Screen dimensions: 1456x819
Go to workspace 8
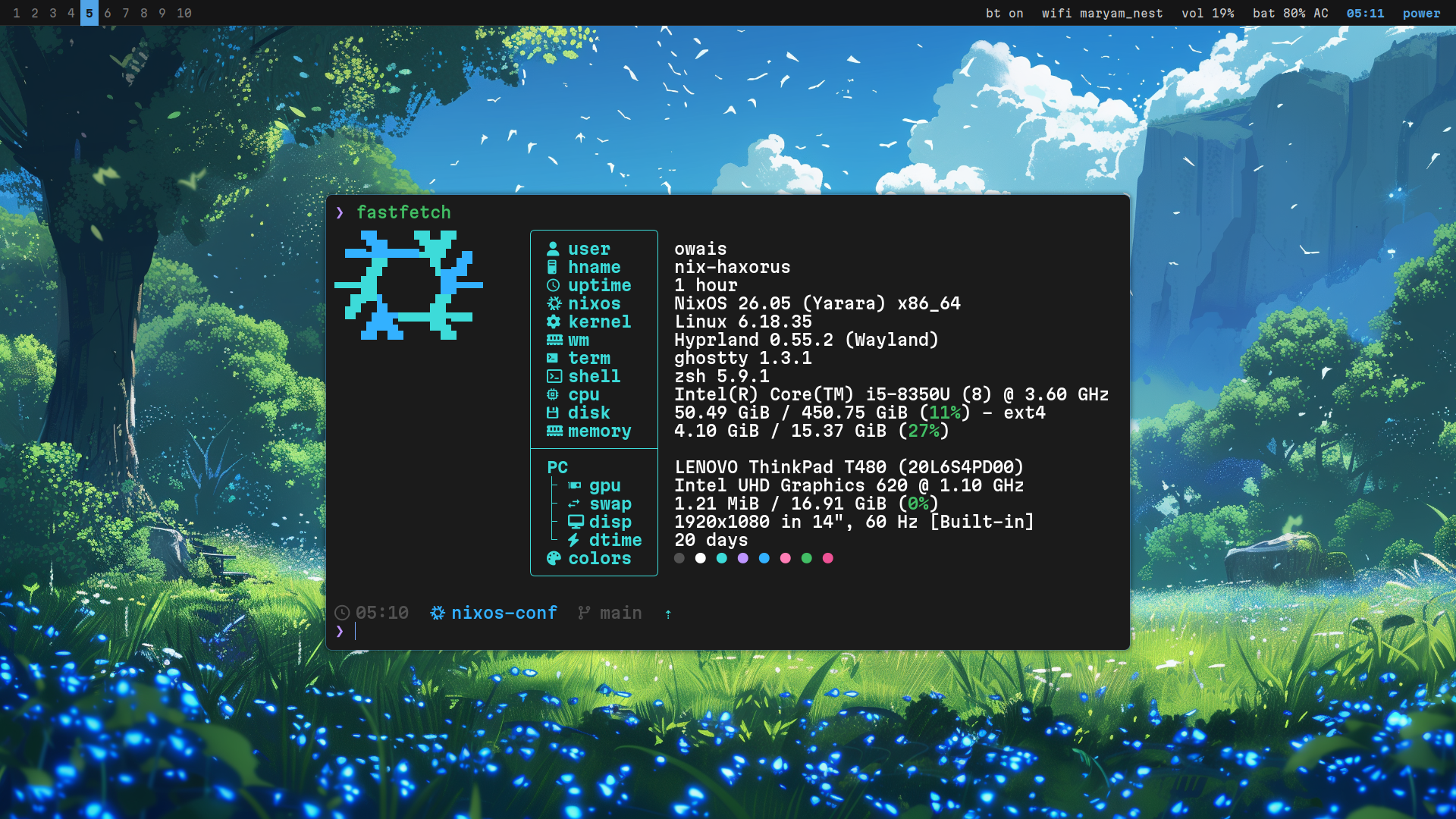click(144, 13)
